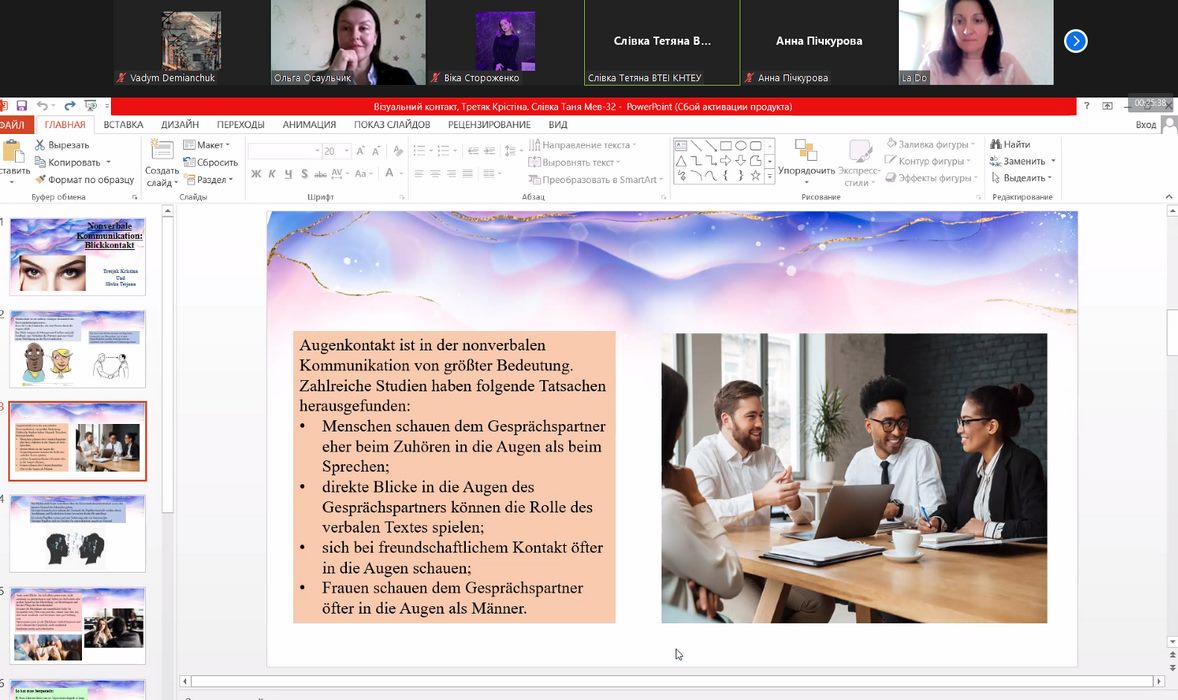Screen dimensions: 1178x700
Task: Click the Undo arrow icon
Action: tap(42, 106)
